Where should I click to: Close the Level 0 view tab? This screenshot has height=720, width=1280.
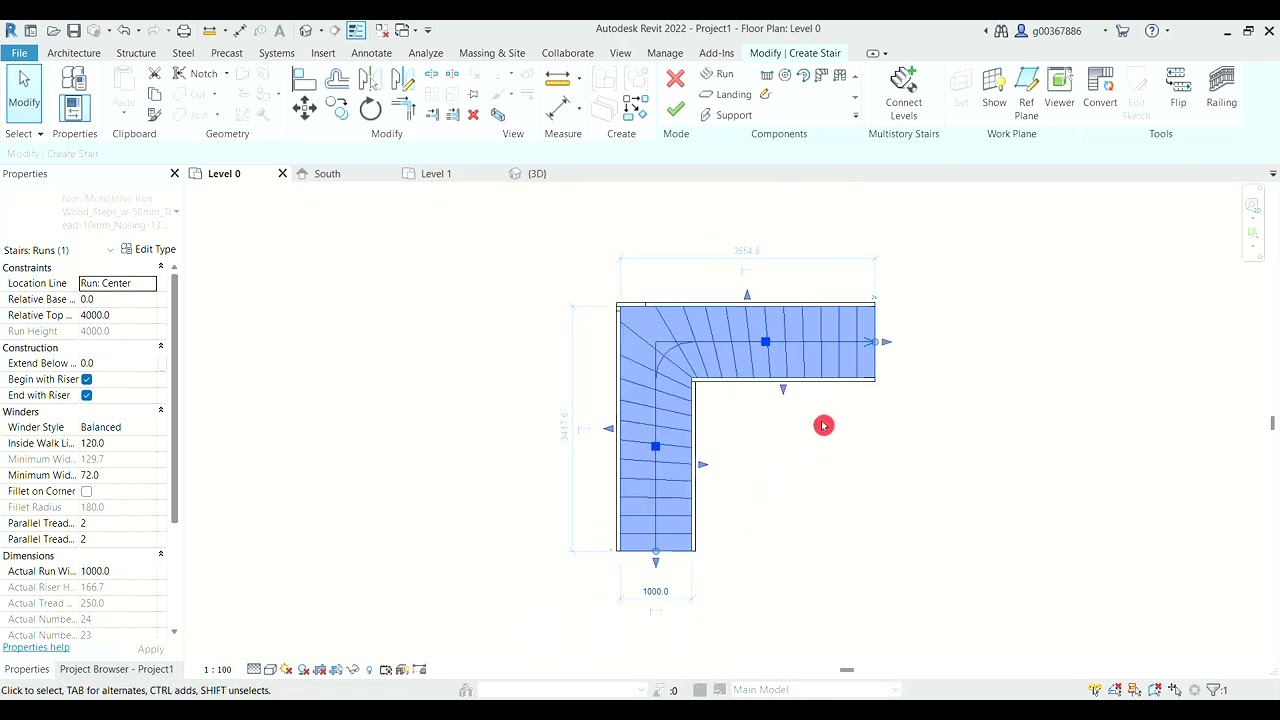click(282, 174)
